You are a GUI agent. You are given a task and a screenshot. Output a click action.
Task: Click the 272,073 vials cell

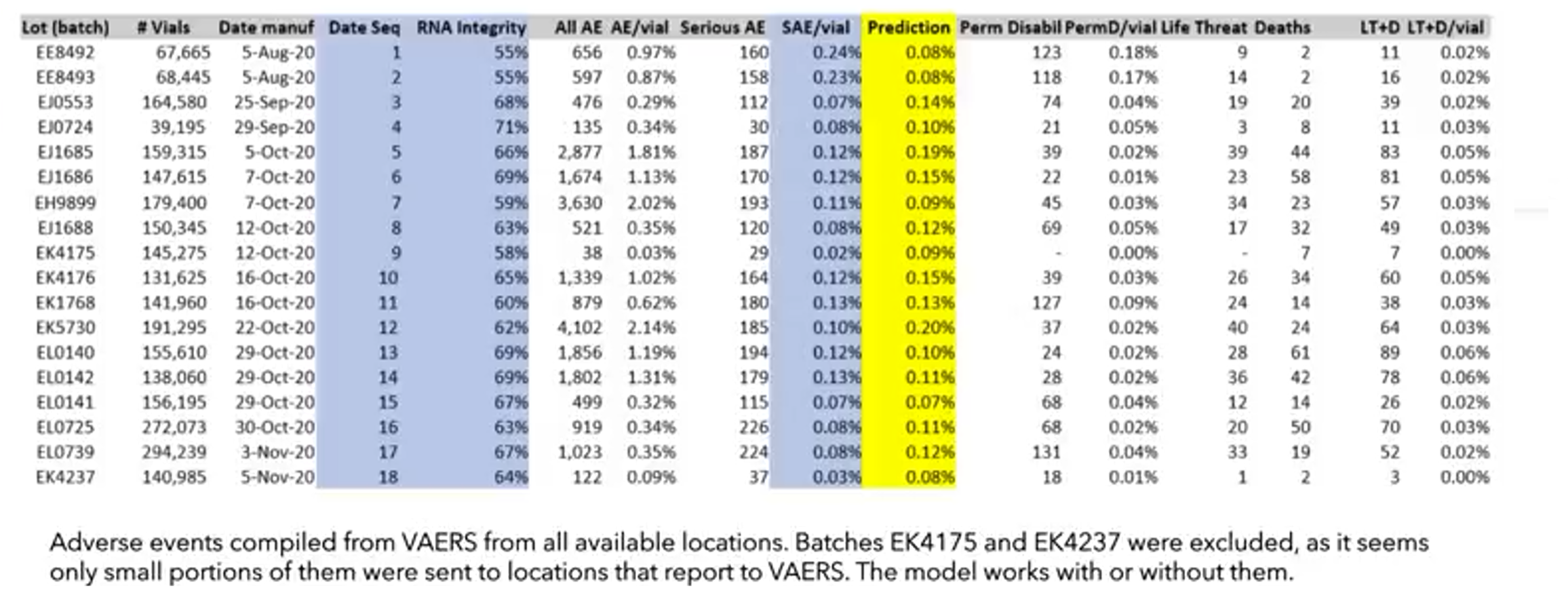(x=174, y=427)
